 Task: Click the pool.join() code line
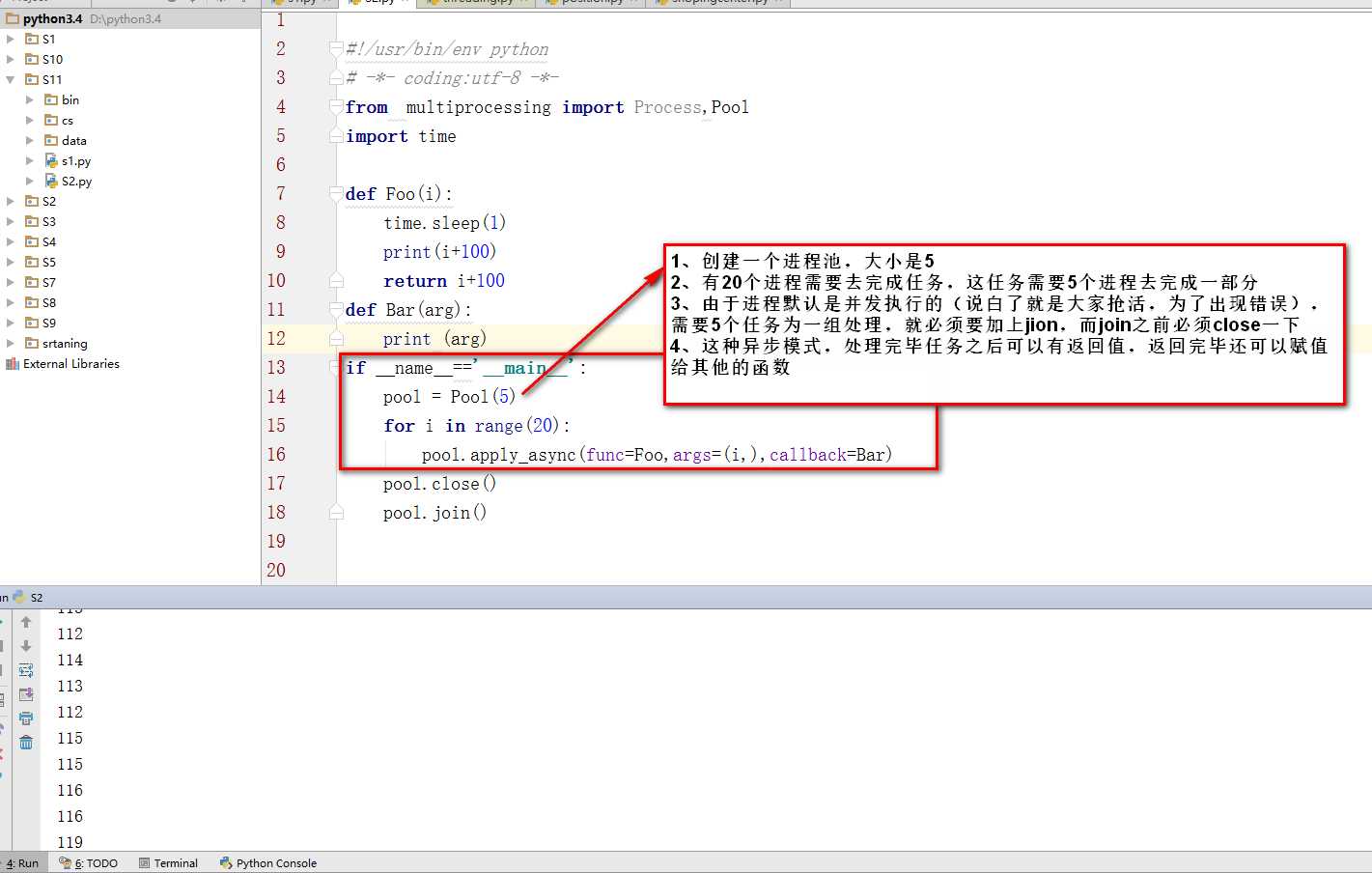[x=434, y=513]
